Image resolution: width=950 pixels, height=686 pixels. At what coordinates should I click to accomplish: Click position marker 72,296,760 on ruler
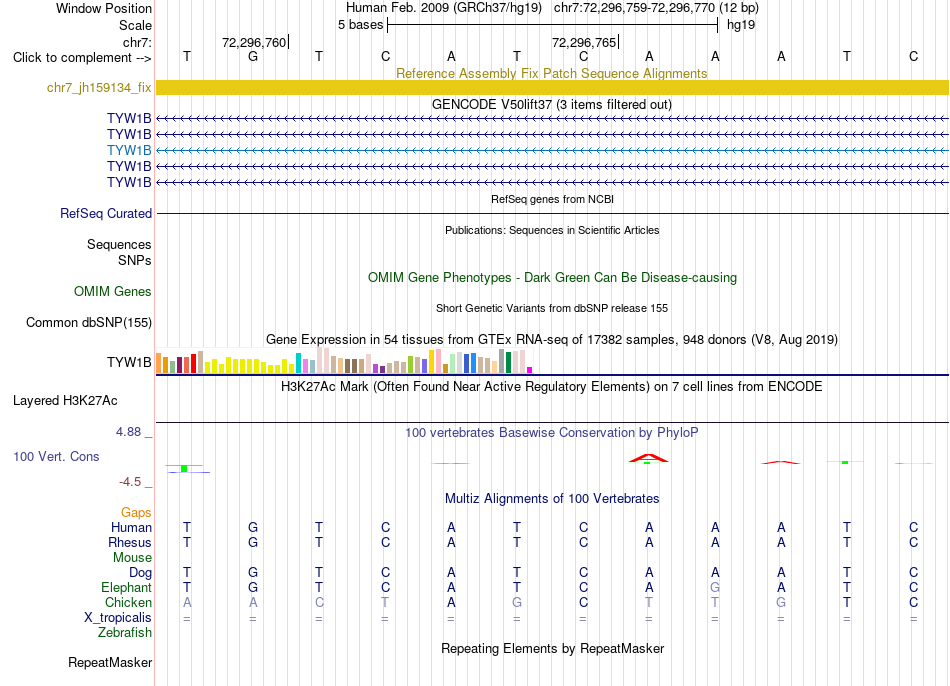[255, 42]
